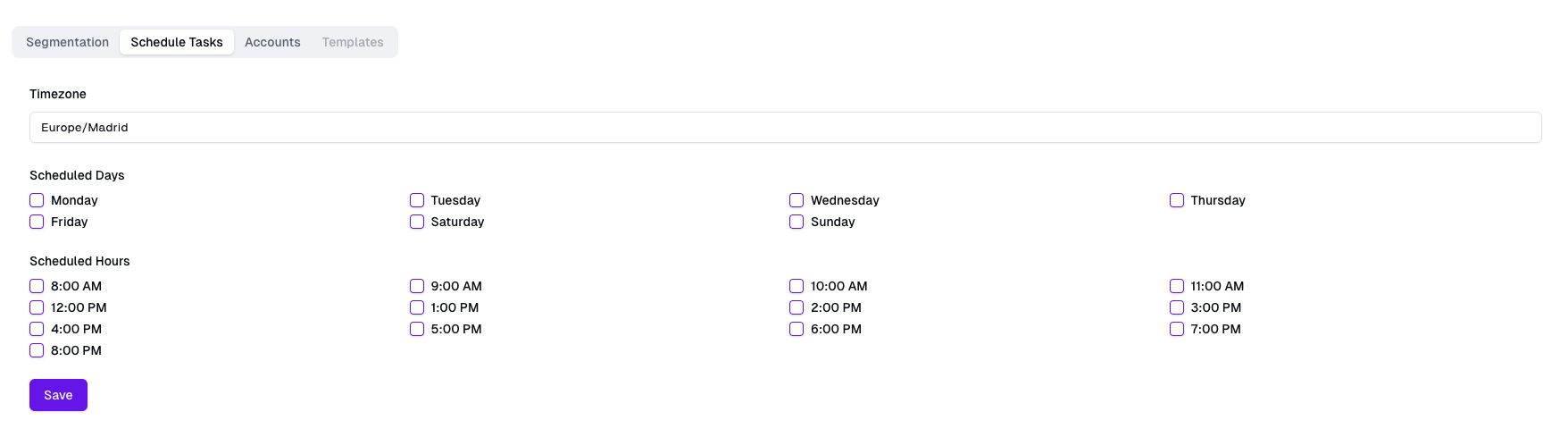Click the purple Save button
Image resolution: width=1568 pixels, height=437 pixels.
(x=58, y=395)
